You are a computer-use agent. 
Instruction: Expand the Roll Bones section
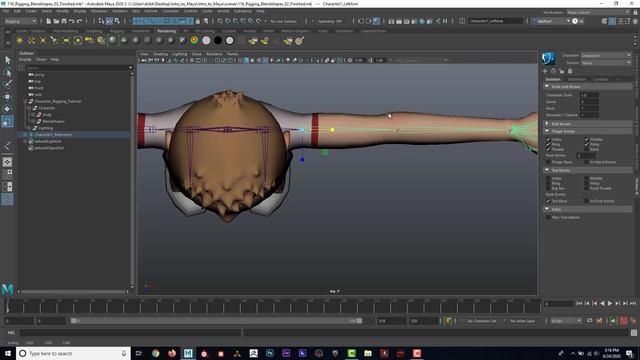(x=547, y=124)
